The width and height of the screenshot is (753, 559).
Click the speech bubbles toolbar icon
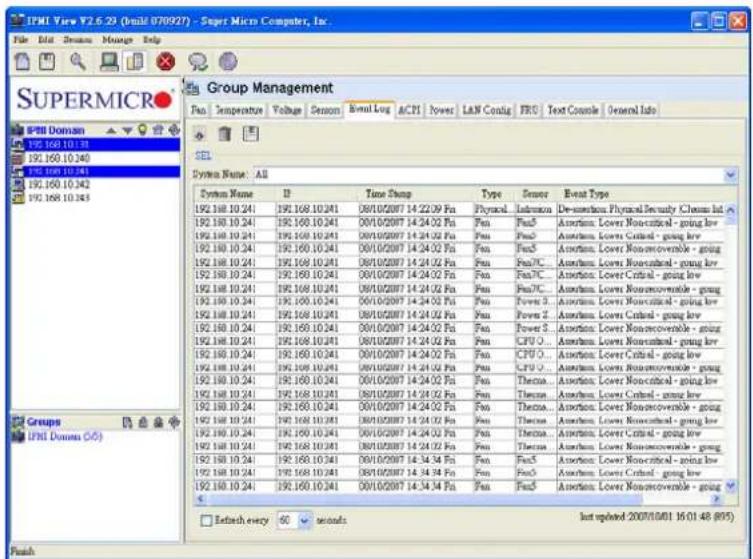pos(198,61)
